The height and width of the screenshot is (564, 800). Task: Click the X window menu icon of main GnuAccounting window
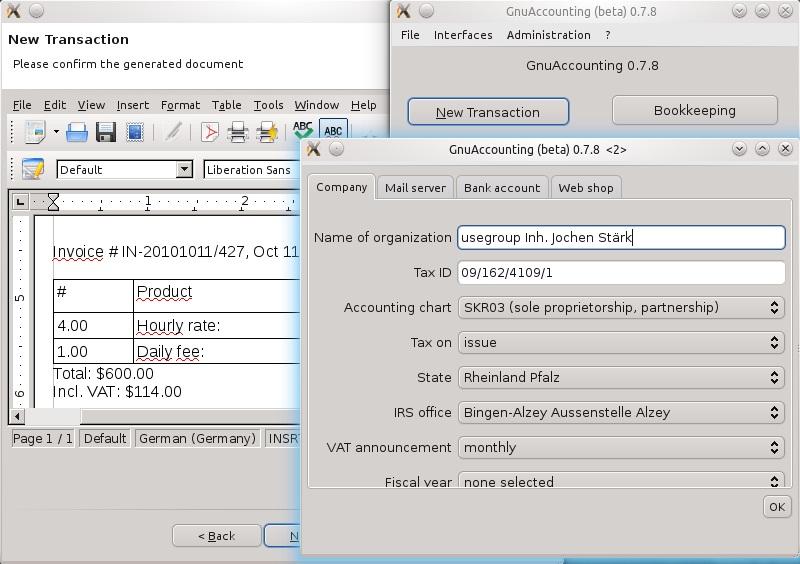click(404, 11)
